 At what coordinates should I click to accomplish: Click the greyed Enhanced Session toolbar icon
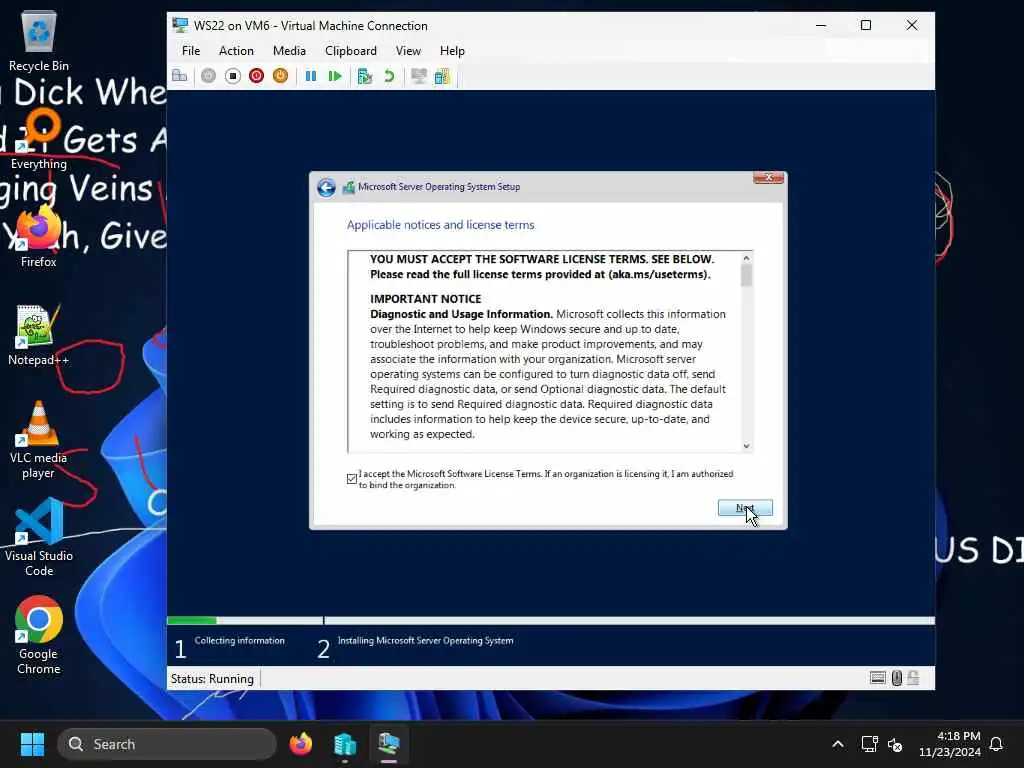(419, 76)
